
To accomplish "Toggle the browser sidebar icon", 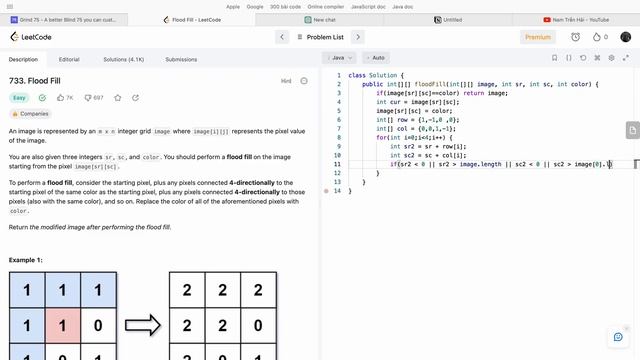I will pyautogui.click(x=10, y=7).
